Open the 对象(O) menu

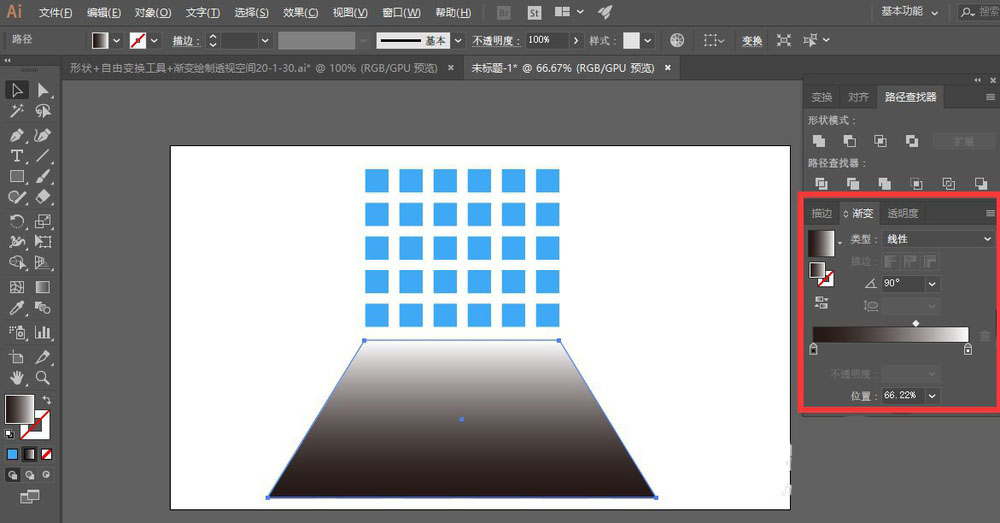click(x=153, y=13)
